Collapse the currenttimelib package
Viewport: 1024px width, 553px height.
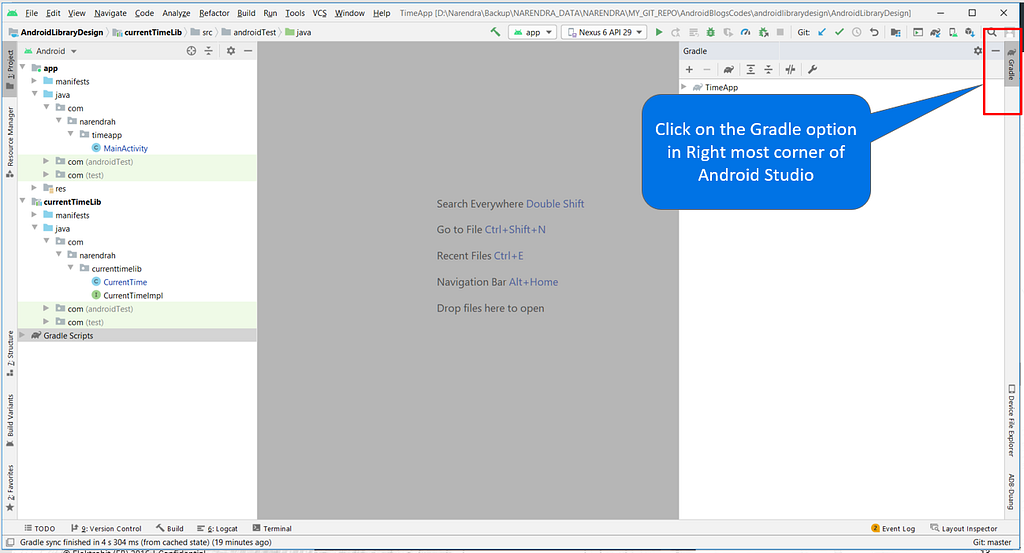(70, 268)
